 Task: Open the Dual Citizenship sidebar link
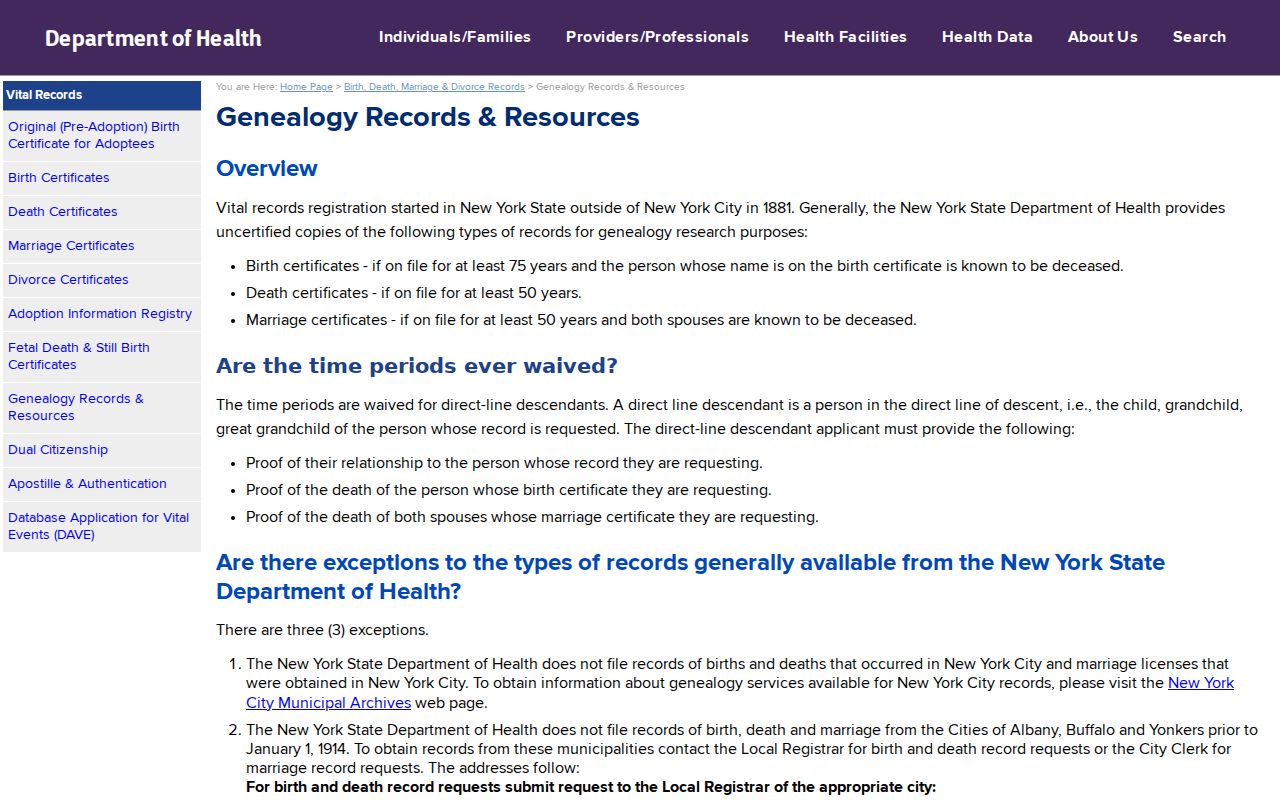(x=102, y=450)
